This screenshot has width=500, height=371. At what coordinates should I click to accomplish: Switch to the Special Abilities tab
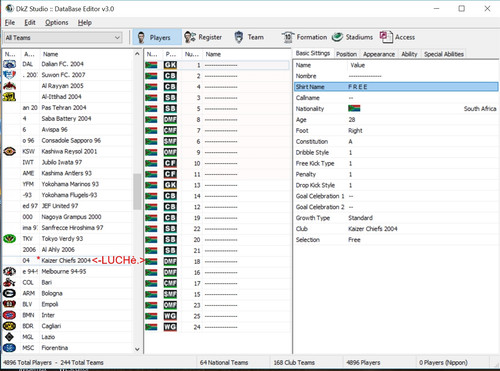444,54
